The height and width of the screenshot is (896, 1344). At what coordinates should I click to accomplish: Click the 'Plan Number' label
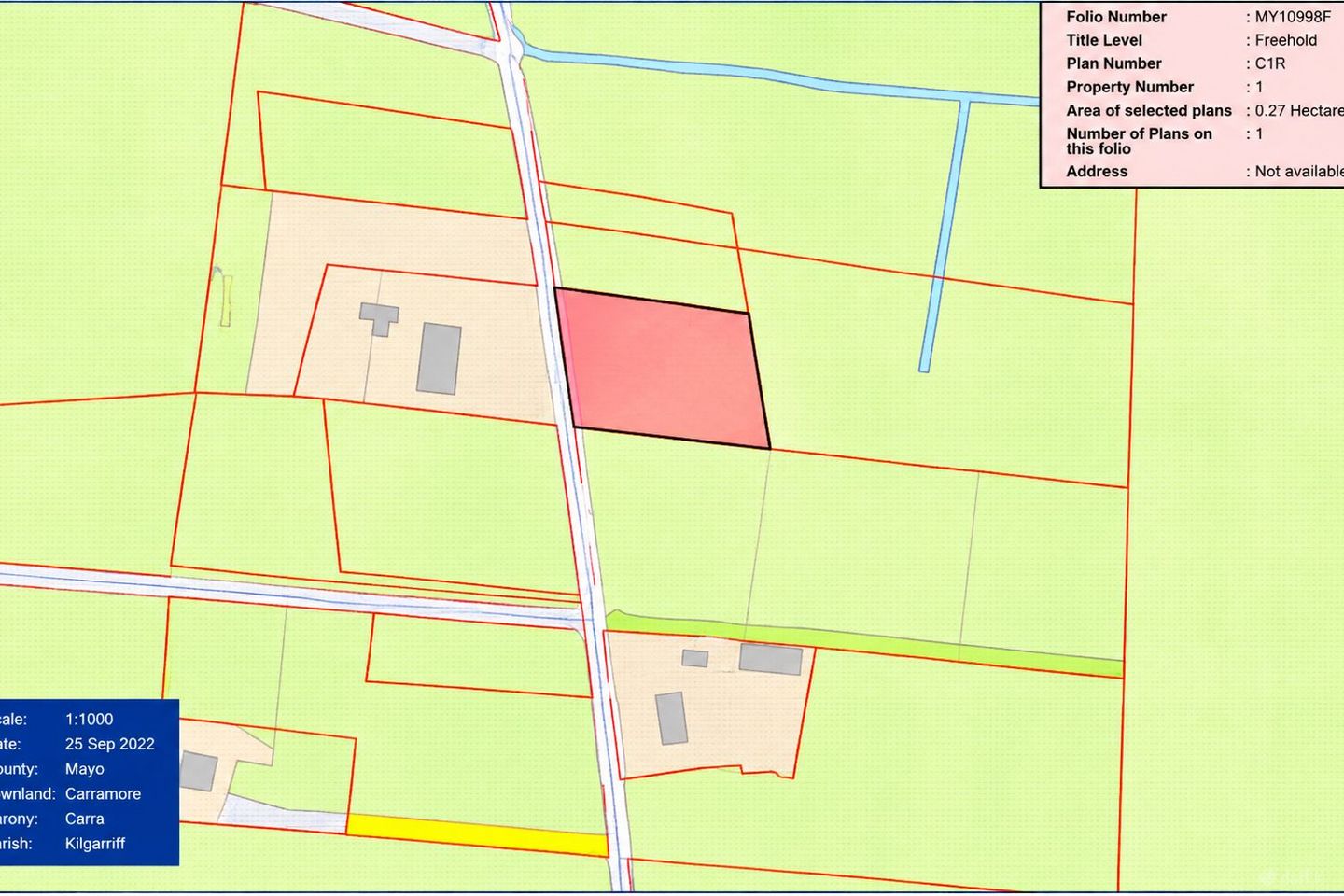tap(1113, 63)
